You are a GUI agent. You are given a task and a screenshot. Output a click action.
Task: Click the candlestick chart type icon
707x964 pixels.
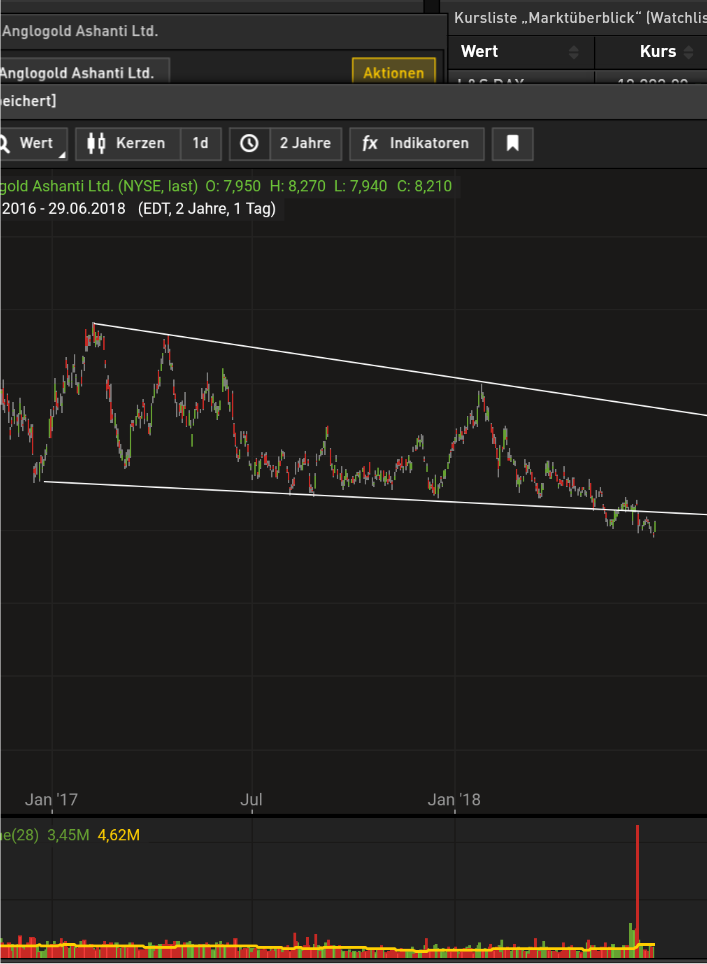coord(96,143)
